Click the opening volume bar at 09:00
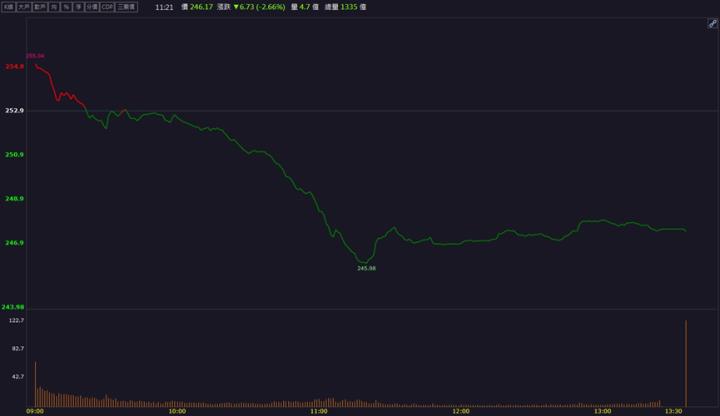The width and height of the screenshot is (720, 416). [x=35, y=383]
